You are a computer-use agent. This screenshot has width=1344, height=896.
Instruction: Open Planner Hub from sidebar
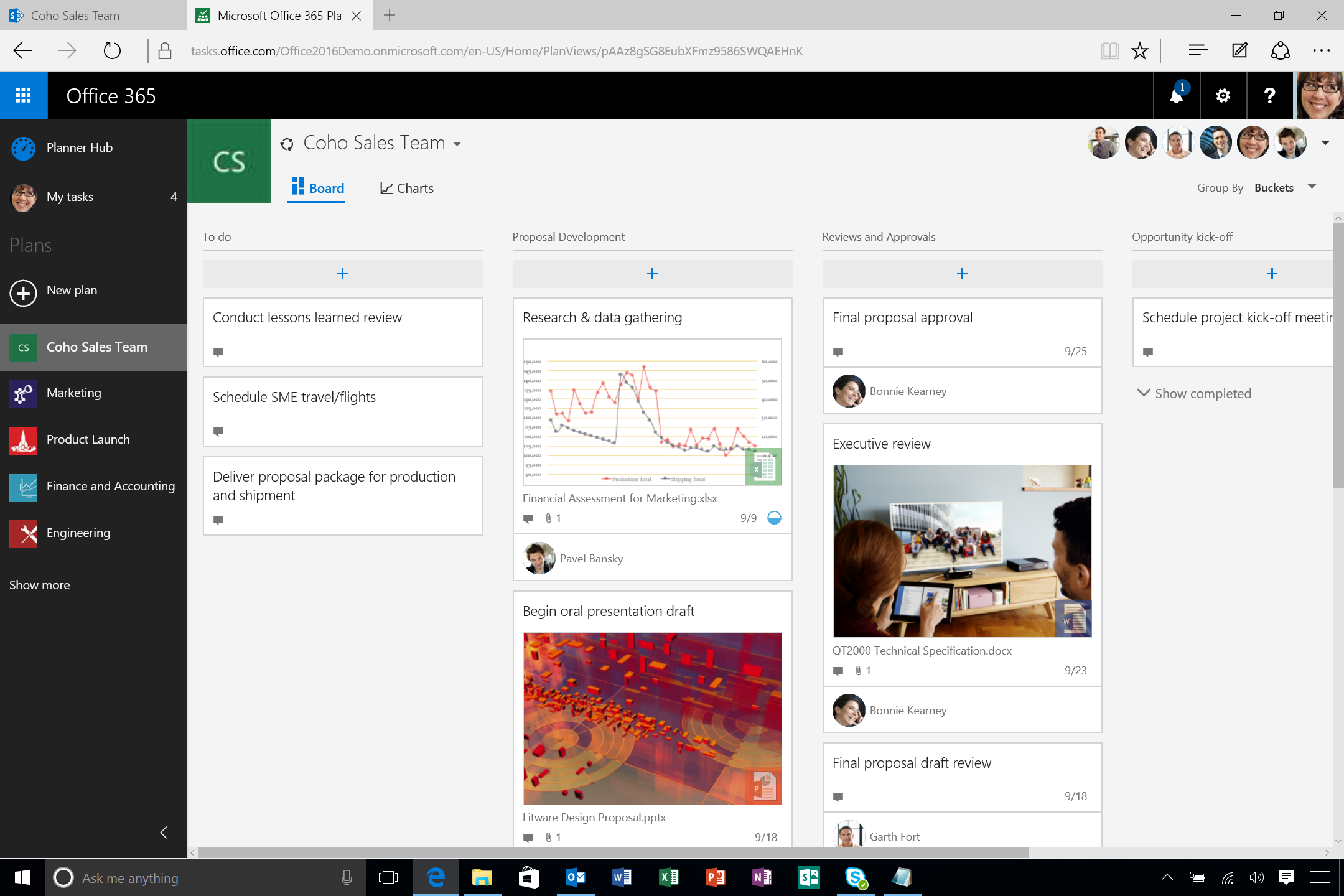click(79, 147)
